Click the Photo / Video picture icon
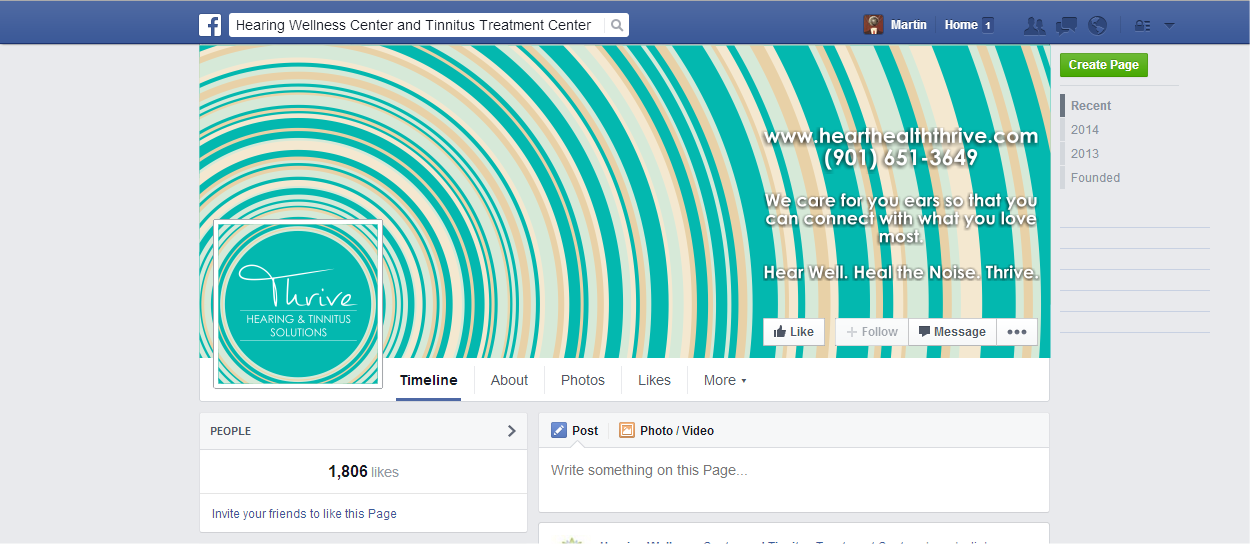 pyautogui.click(x=627, y=431)
